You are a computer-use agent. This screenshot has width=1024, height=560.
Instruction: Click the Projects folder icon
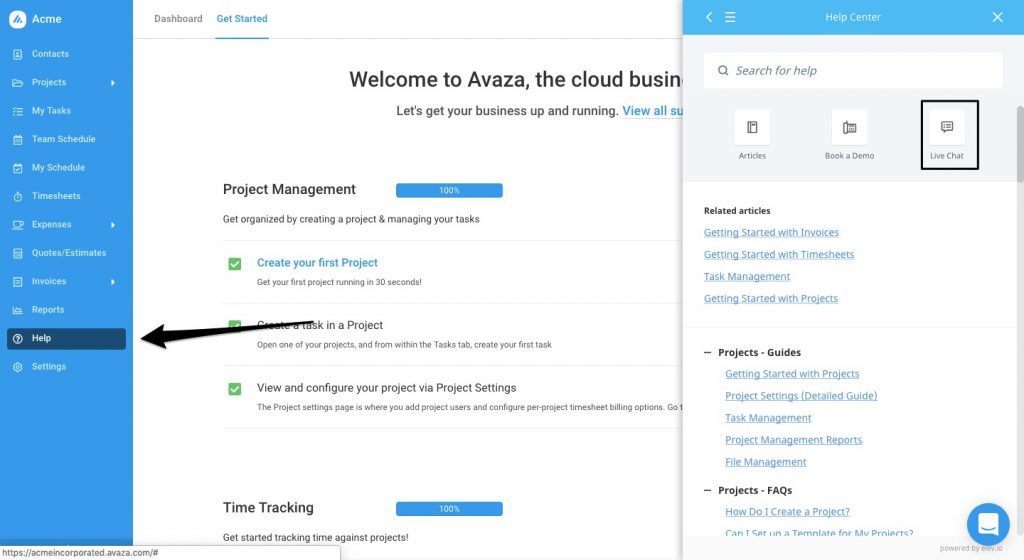pos(18,83)
